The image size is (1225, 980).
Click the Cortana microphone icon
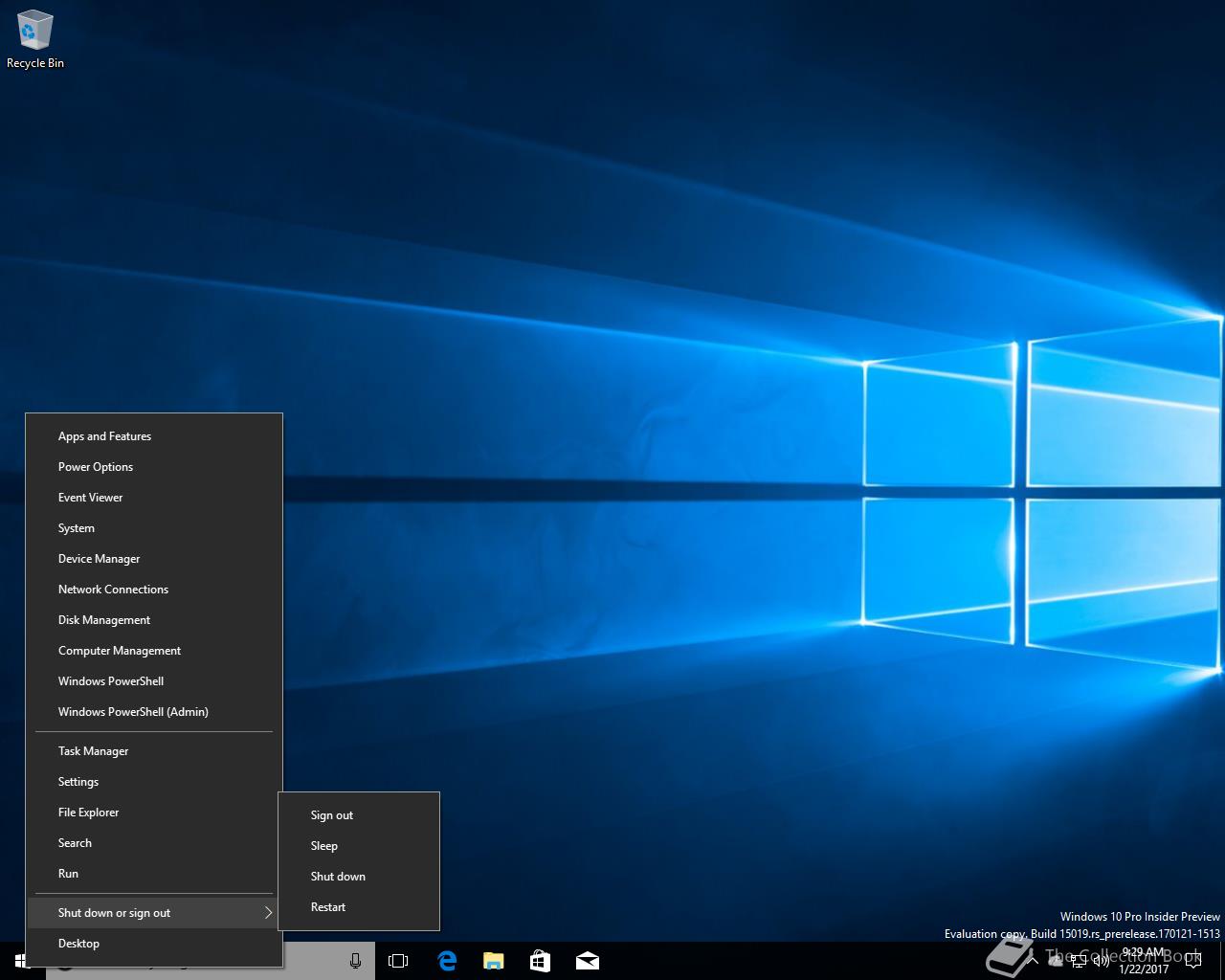point(355,961)
